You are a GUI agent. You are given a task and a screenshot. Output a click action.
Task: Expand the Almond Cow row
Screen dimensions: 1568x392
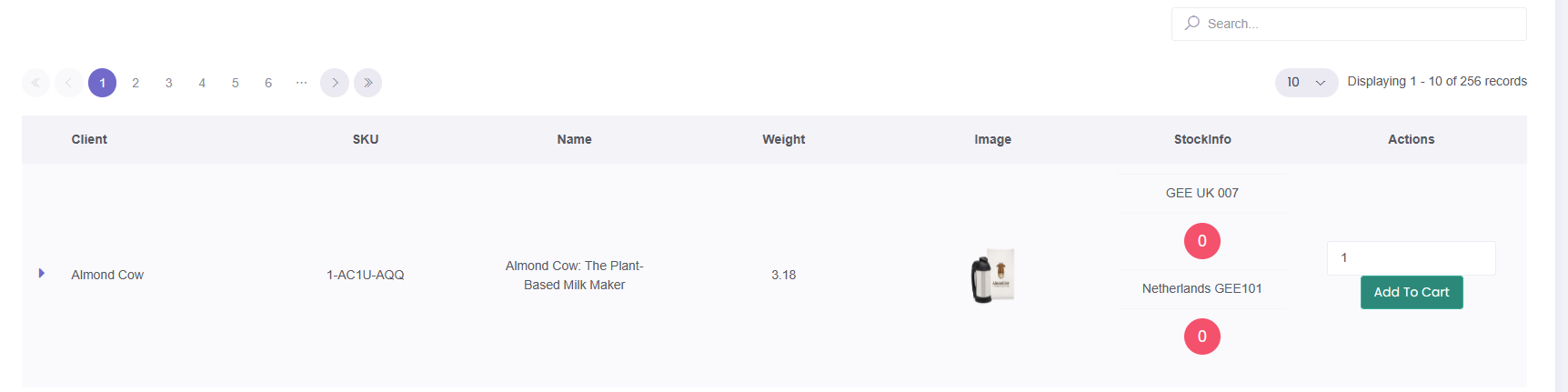[42, 273]
